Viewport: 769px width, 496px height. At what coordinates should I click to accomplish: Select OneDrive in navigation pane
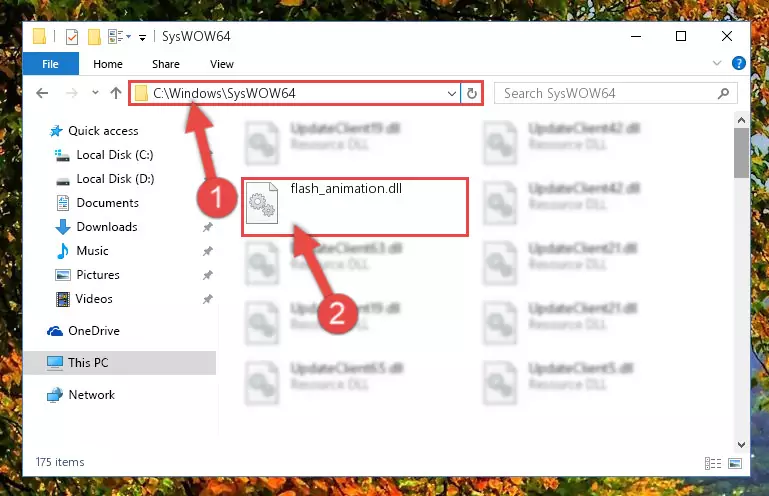(94, 331)
